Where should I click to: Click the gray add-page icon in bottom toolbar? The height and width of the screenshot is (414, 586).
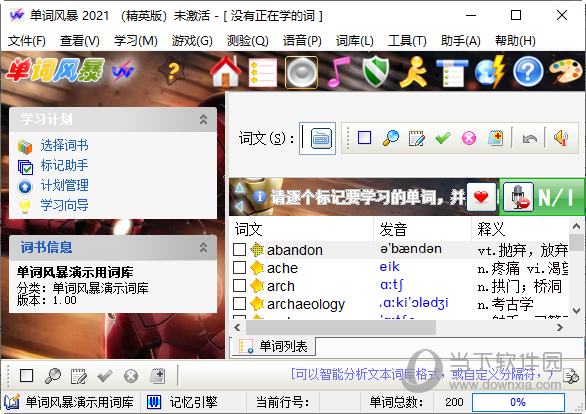pyautogui.click(x=157, y=376)
